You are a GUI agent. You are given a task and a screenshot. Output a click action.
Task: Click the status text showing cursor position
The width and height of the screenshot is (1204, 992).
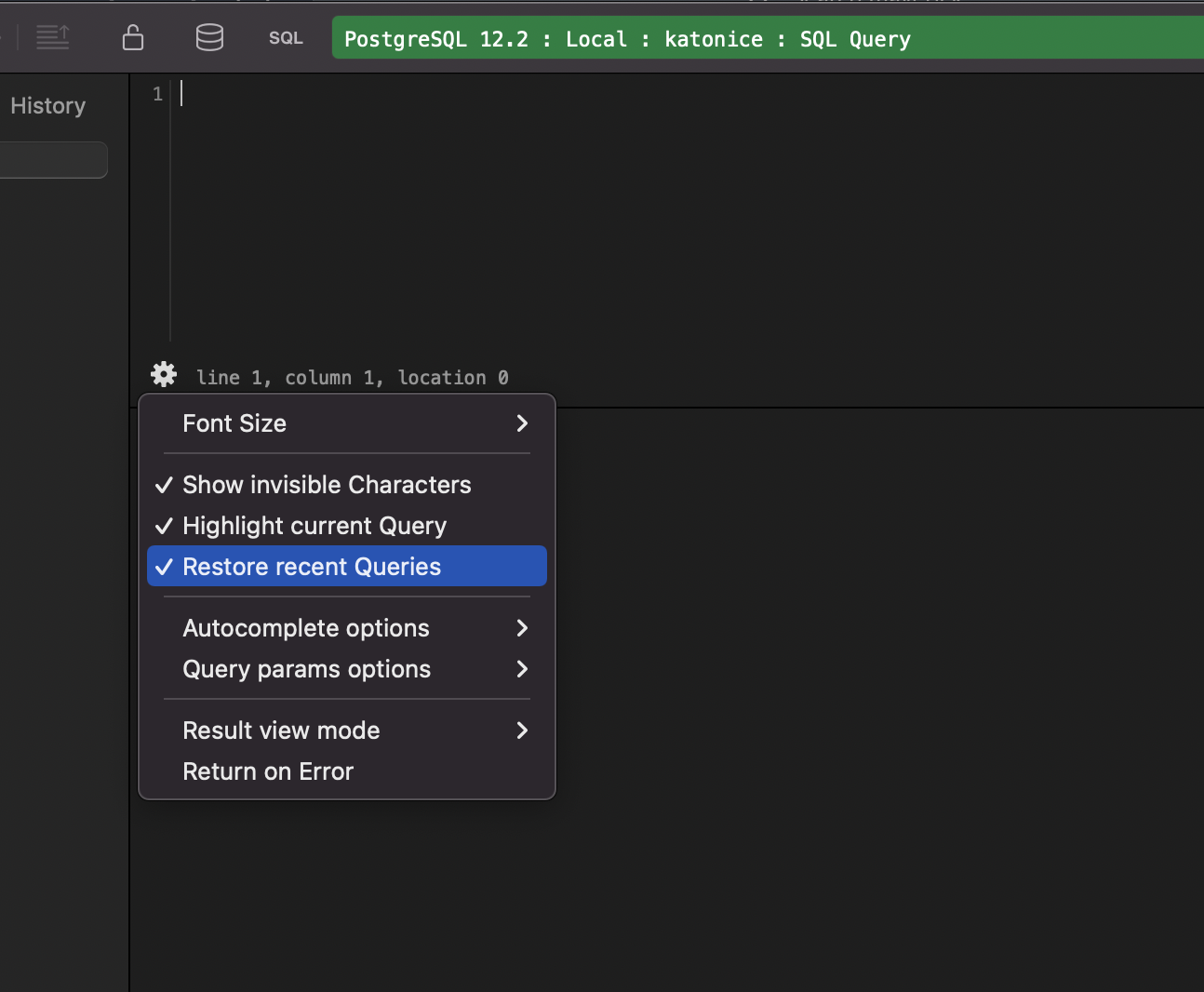click(353, 377)
